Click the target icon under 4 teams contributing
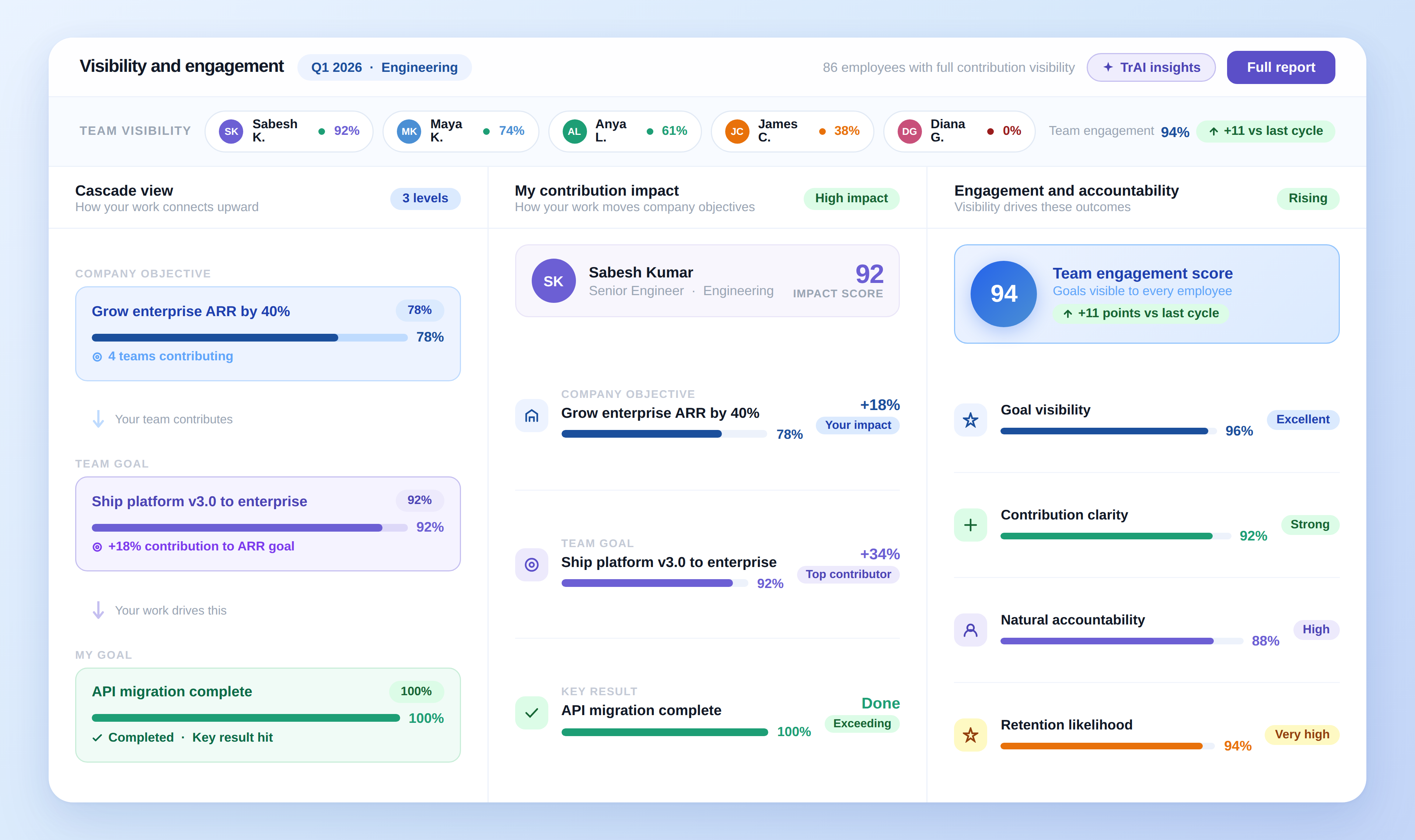The image size is (1415, 840). pos(97,357)
